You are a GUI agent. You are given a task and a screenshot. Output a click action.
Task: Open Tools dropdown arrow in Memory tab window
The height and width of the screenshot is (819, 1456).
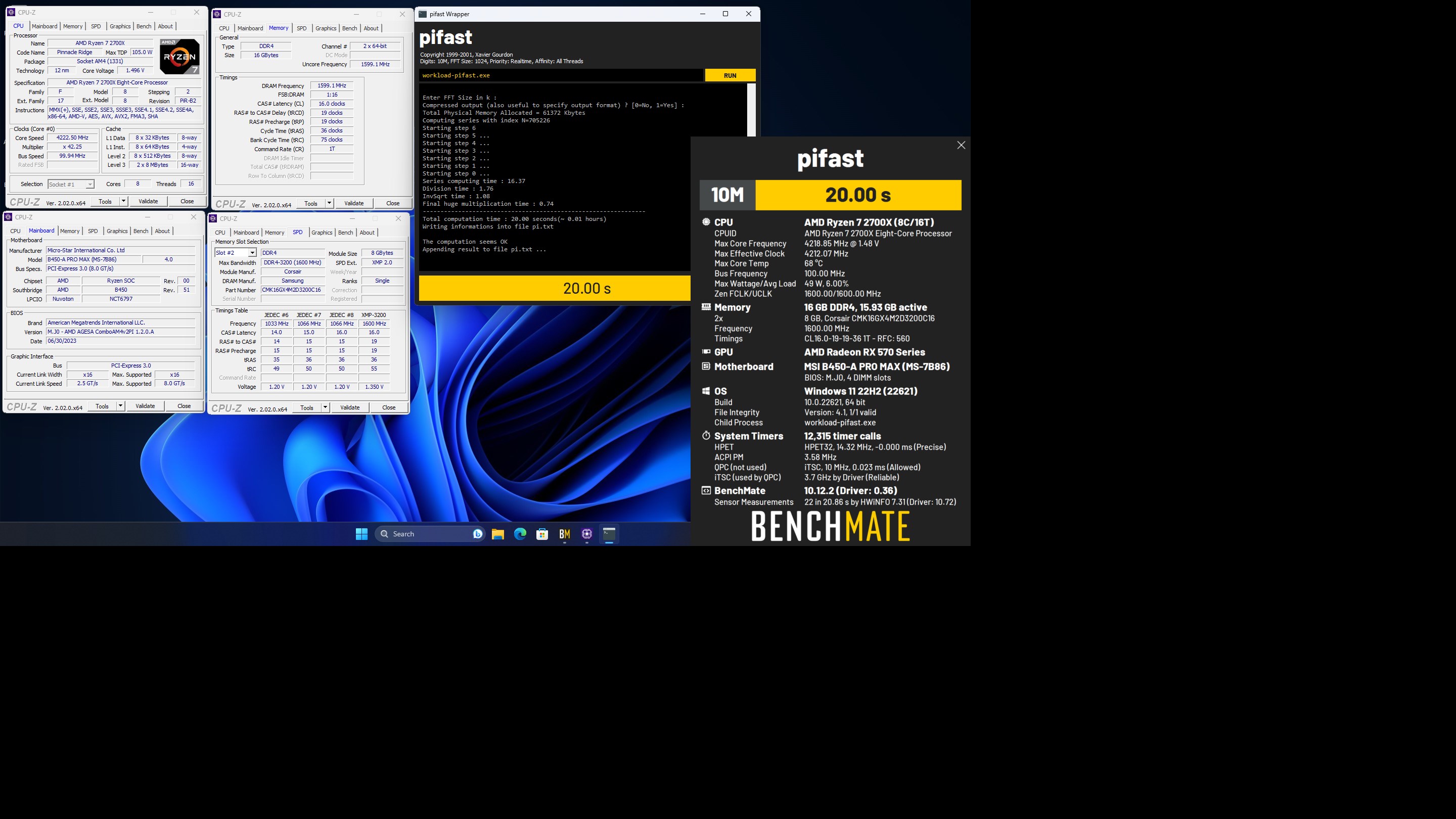point(329,203)
